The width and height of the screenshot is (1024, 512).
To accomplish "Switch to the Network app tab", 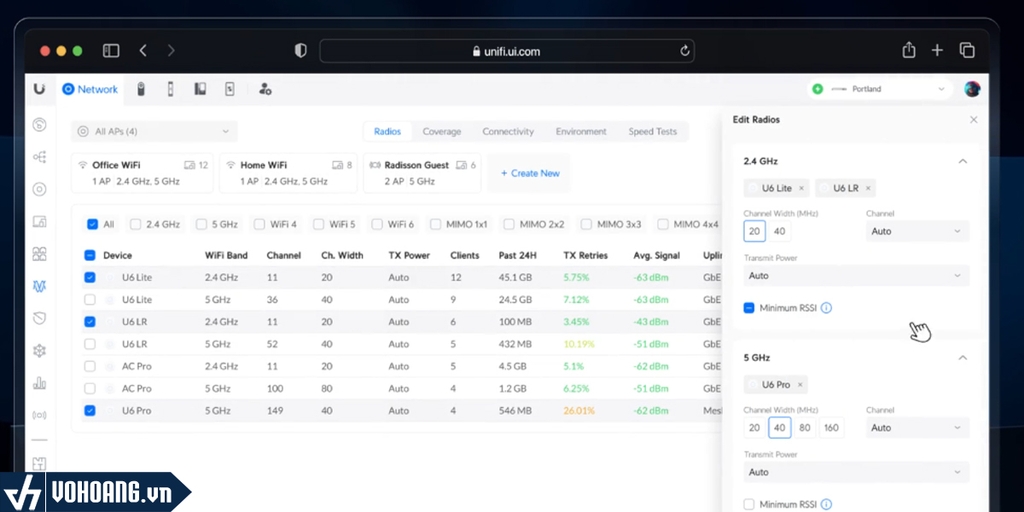I will [x=90, y=89].
